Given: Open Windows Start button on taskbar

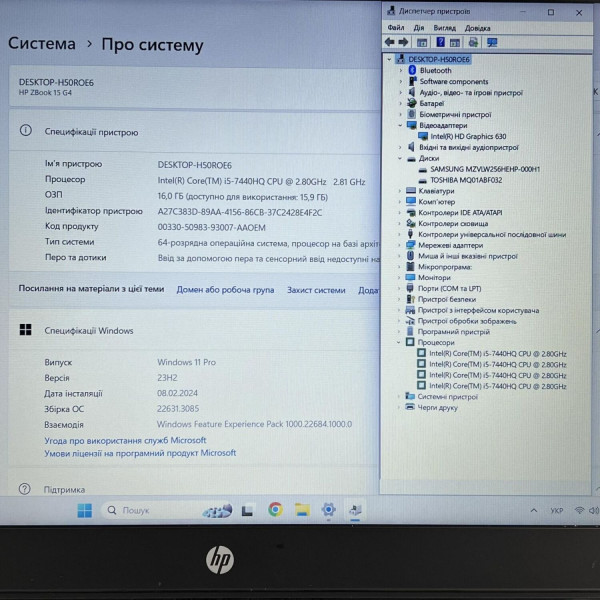Looking at the screenshot, I should pos(85,510).
